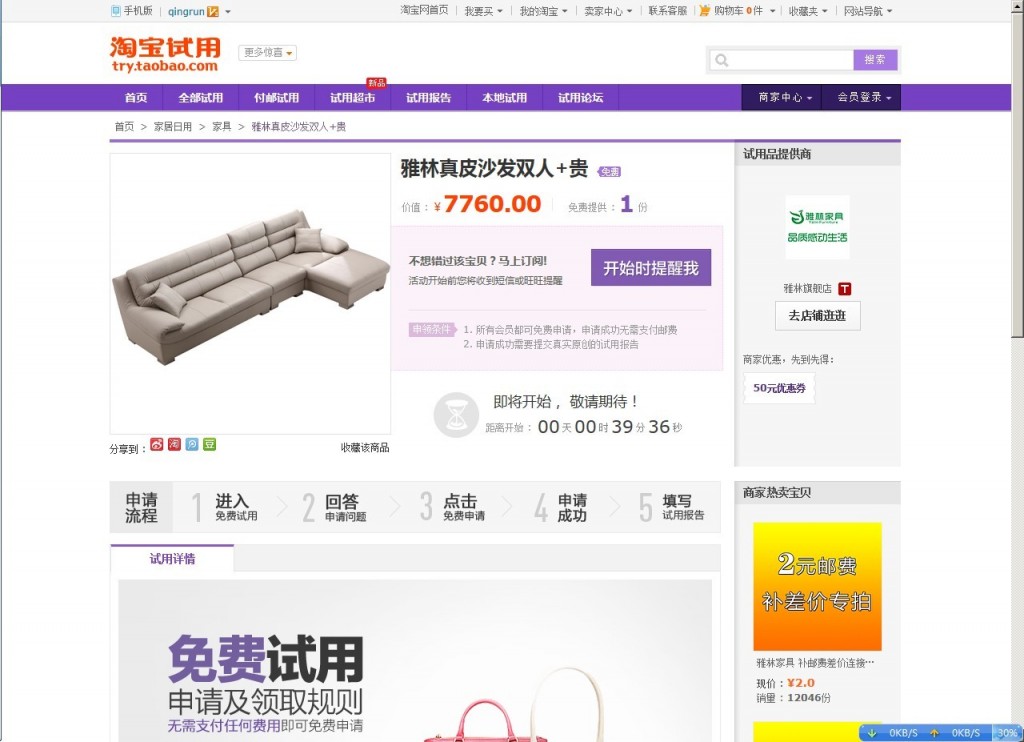
Task: Open the shopping cart icon in top bar
Action: (705, 10)
